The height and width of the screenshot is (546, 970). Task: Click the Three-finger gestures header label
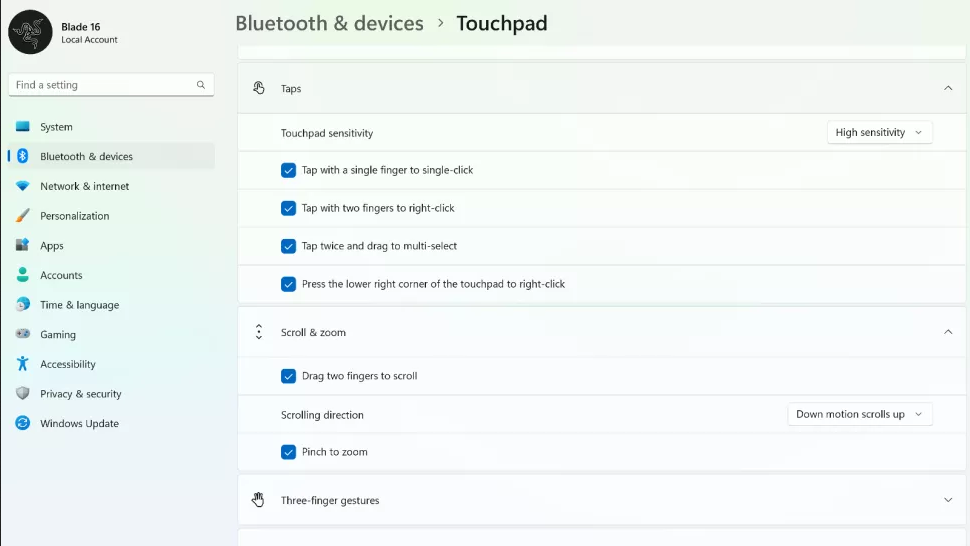(330, 500)
